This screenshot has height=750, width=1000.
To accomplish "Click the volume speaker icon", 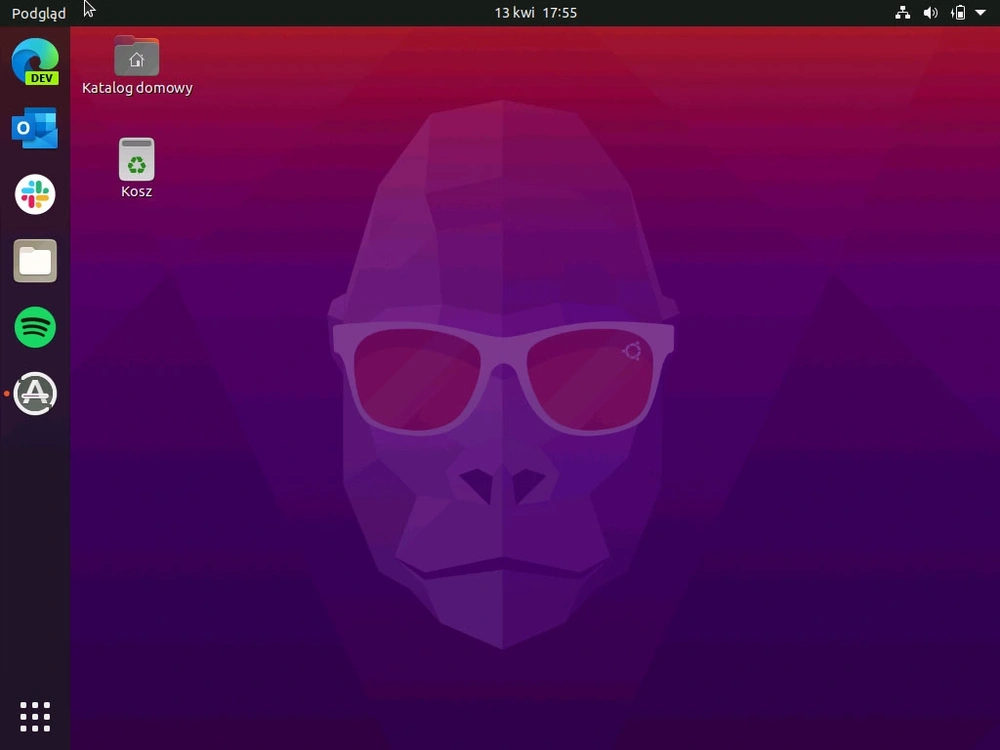I will (930, 13).
